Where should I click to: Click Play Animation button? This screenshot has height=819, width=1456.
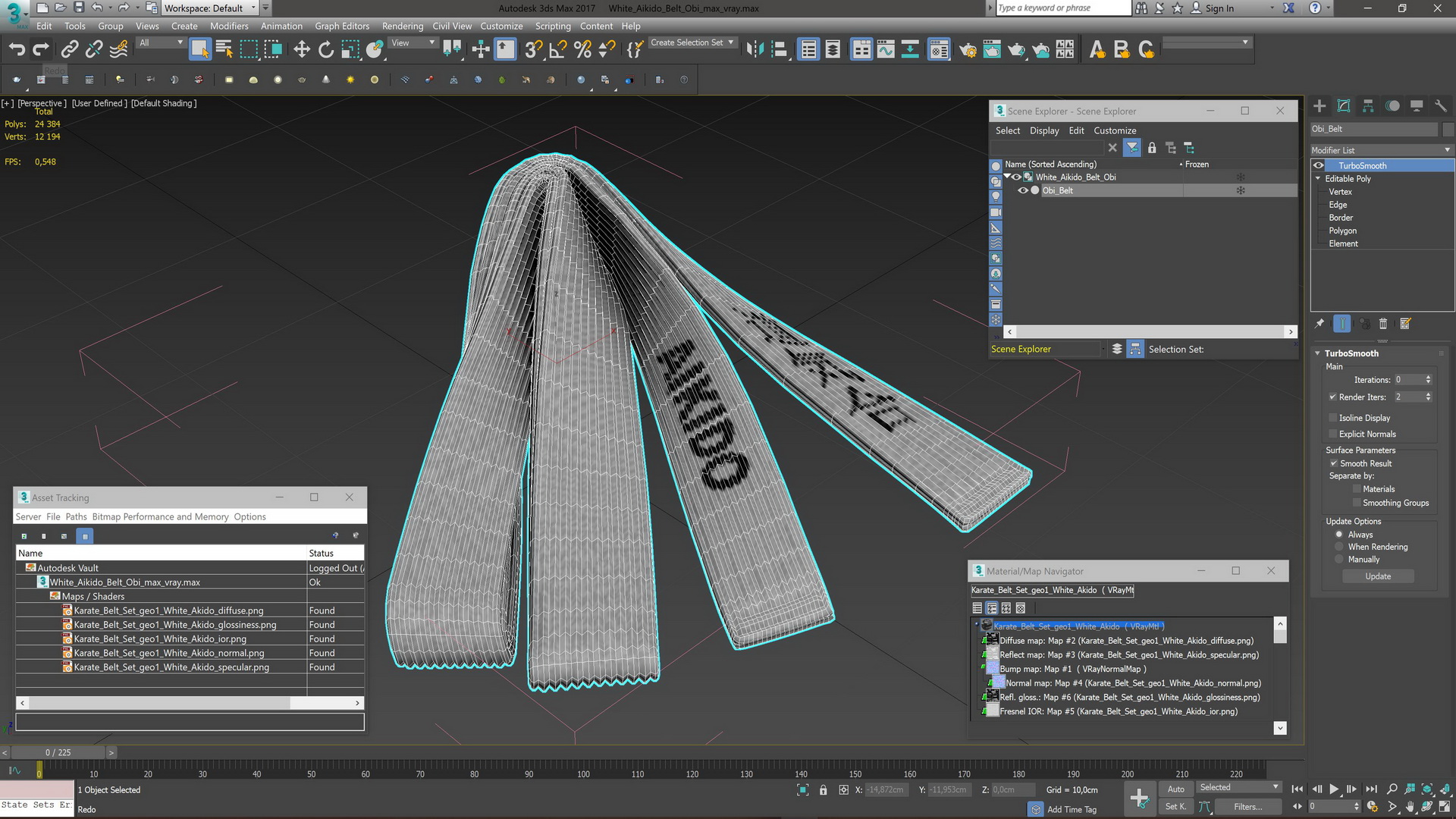click(1334, 789)
